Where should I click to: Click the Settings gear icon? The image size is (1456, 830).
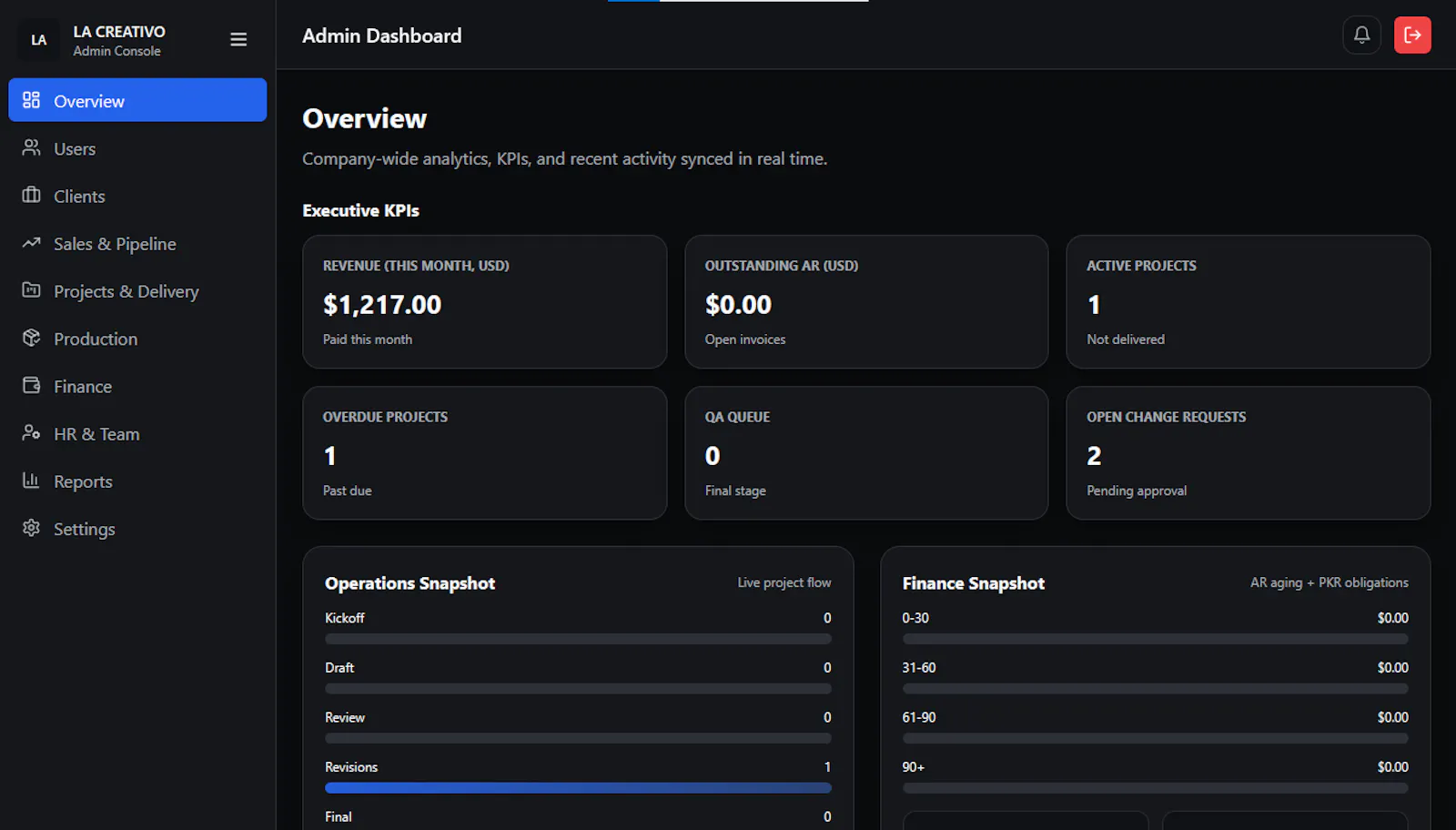click(32, 528)
